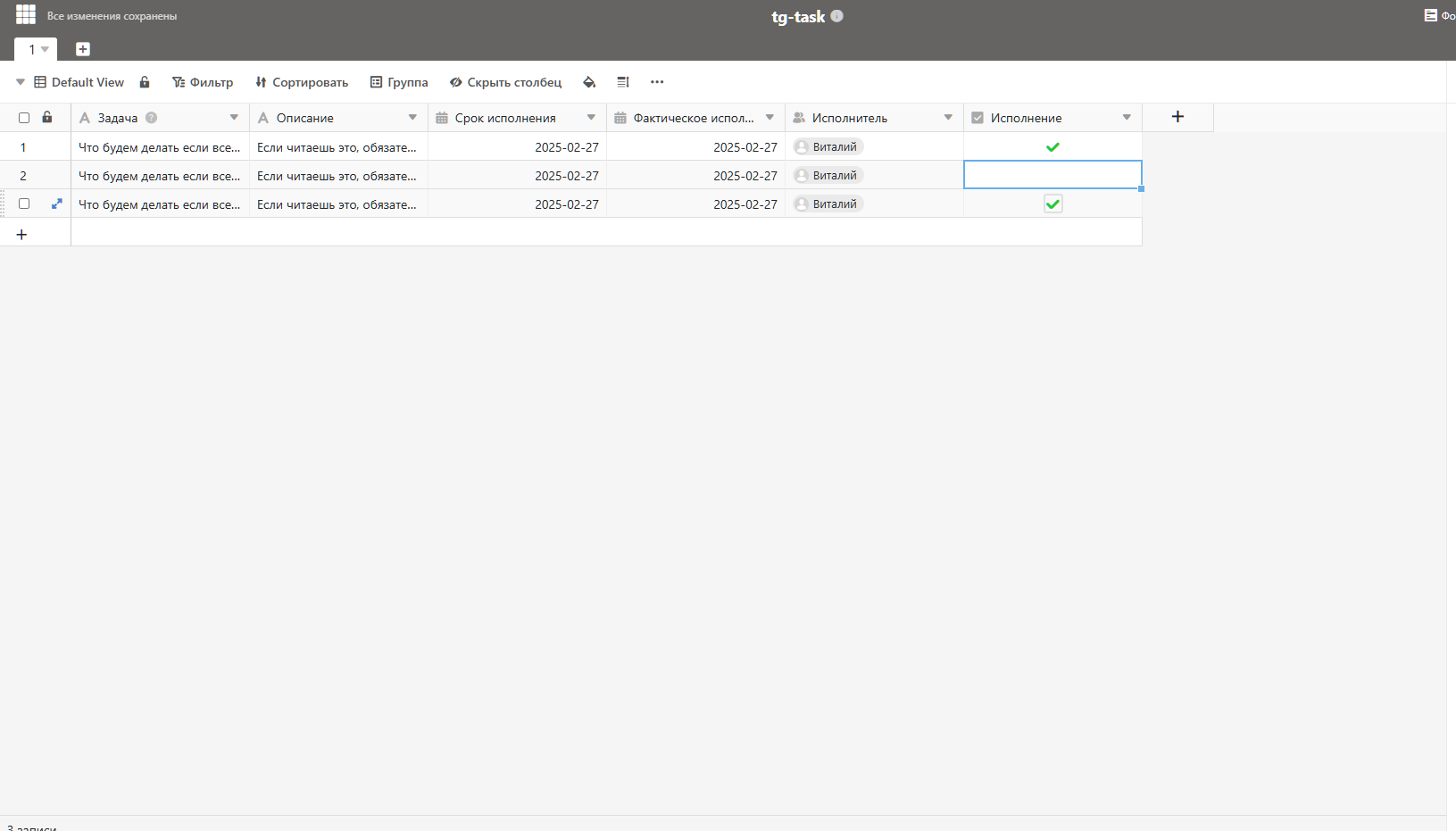Viewport: 1456px width, 831px height.
Task: Expand row three with arrows icon
Action: (57, 204)
